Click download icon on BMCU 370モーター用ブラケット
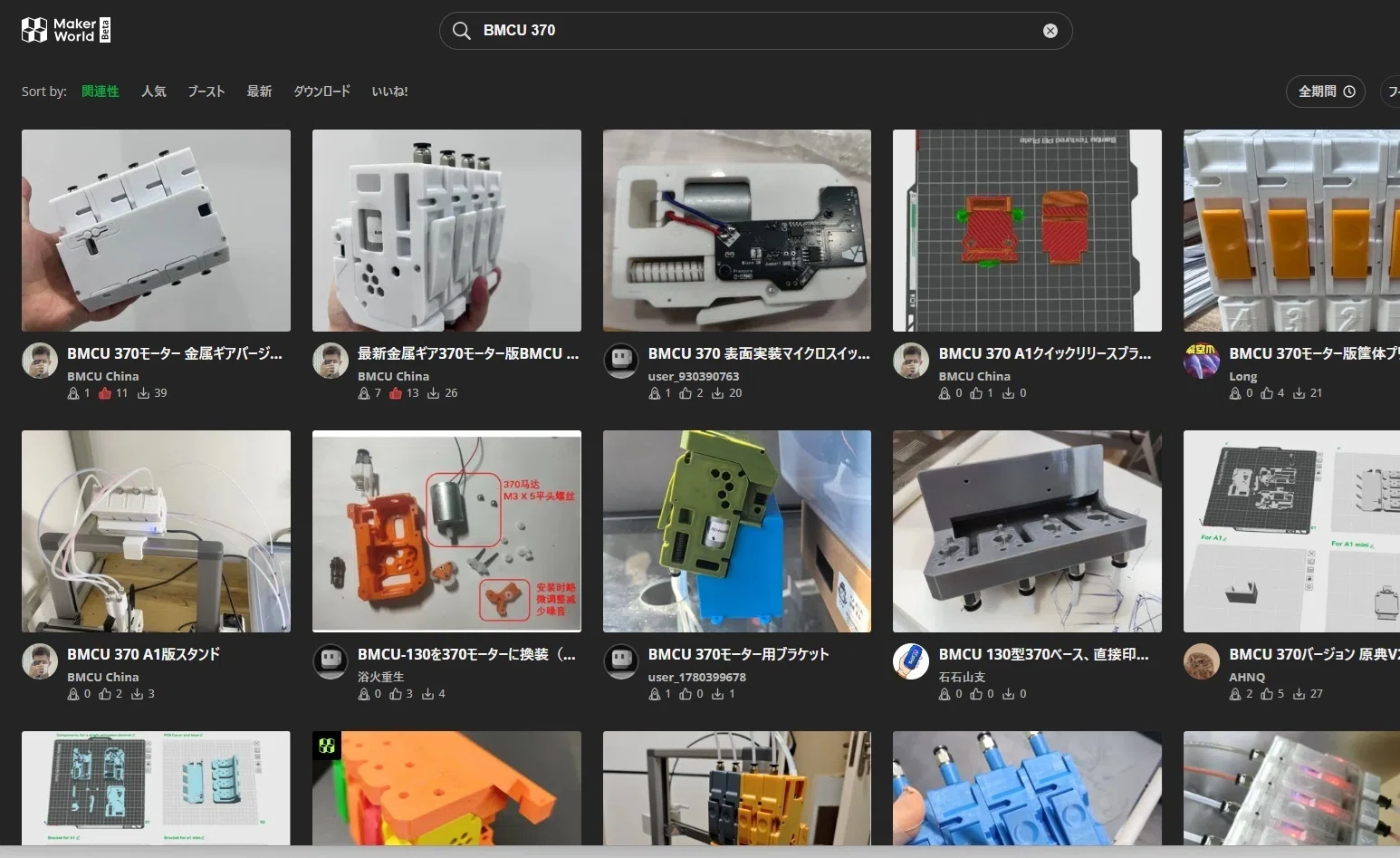The image size is (1400, 858). pyautogui.click(x=718, y=694)
